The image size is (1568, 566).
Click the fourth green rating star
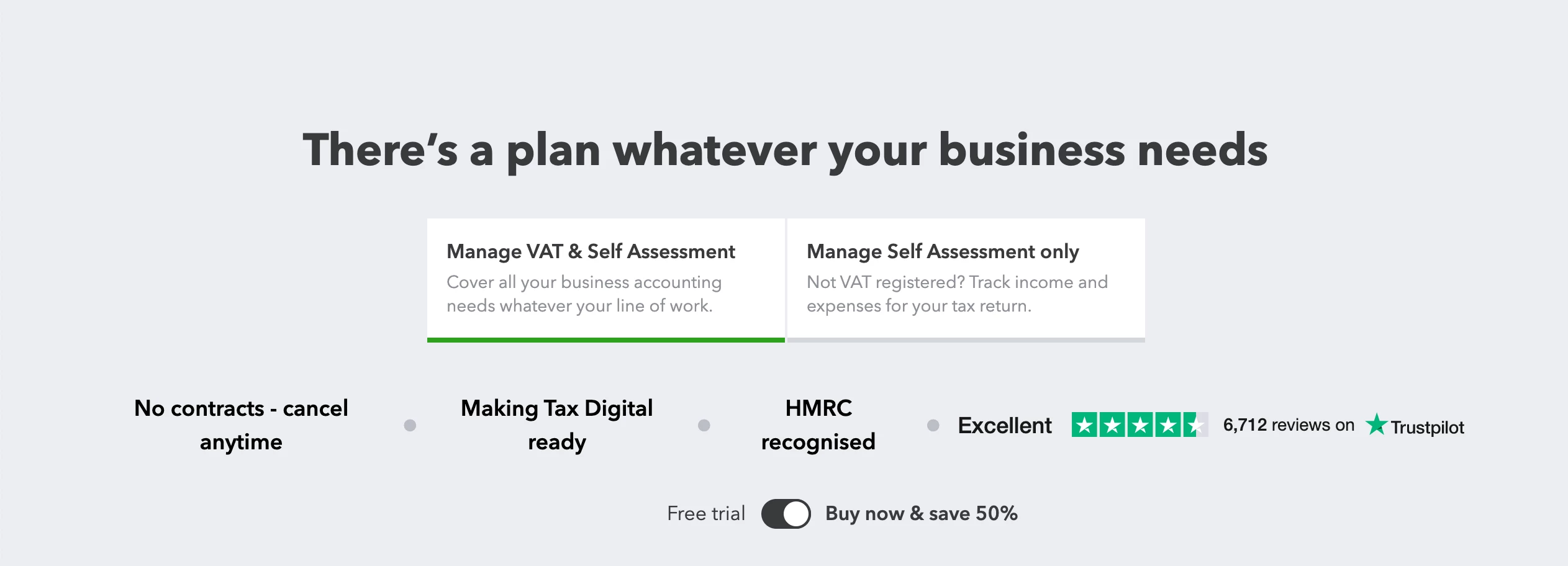click(x=1168, y=425)
